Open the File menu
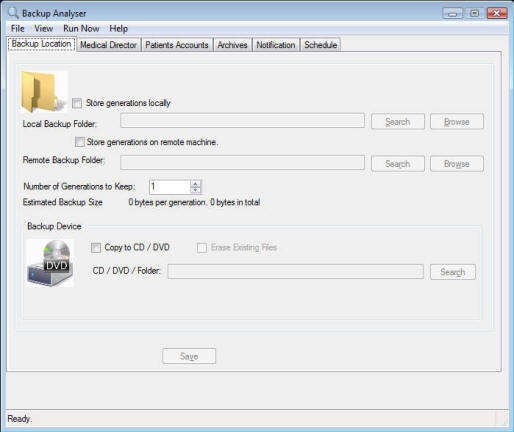 tap(18, 29)
